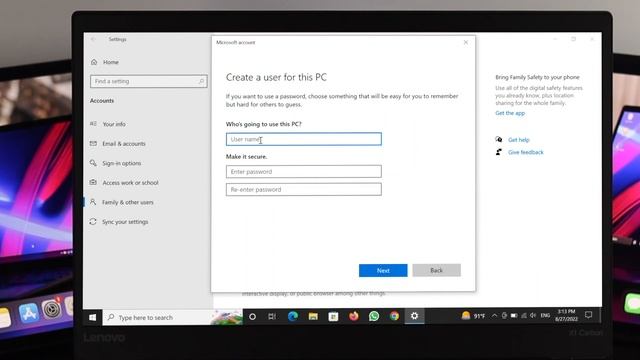Screen dimensions: 640x360
Task: Open Task View on the taskbar
Action: pos(272,316)
